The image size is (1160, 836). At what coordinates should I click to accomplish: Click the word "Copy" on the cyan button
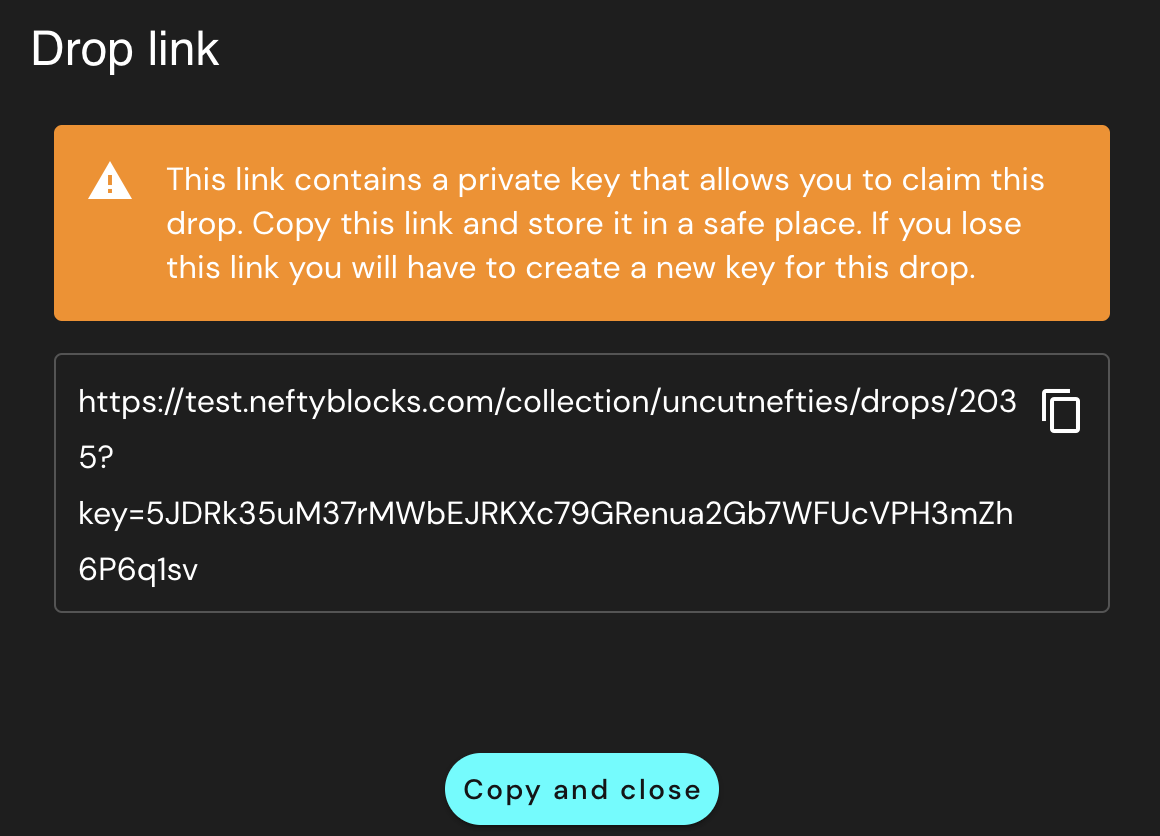pos(502,790)
